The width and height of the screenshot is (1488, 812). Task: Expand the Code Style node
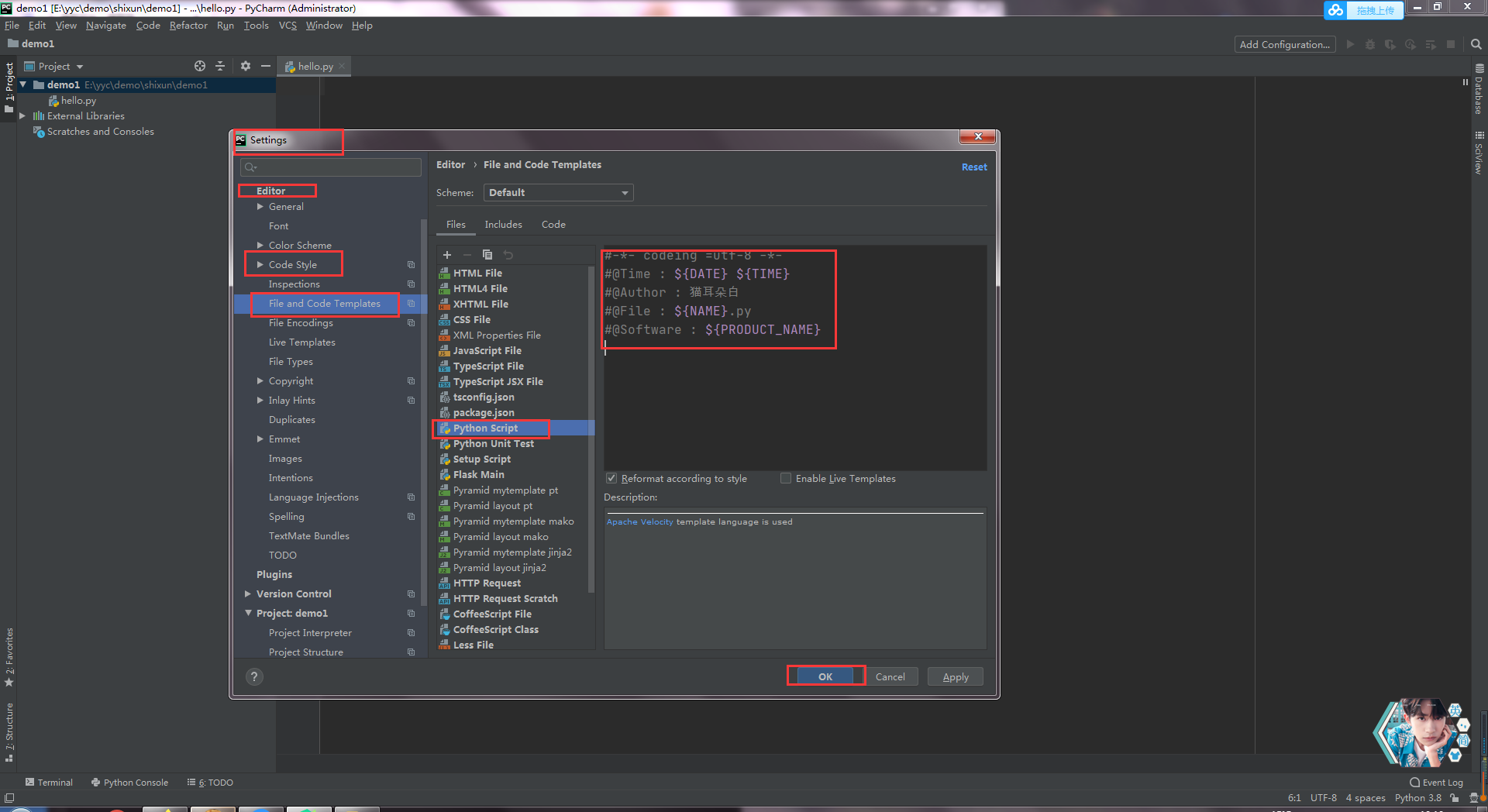click(x=260, y=265)
